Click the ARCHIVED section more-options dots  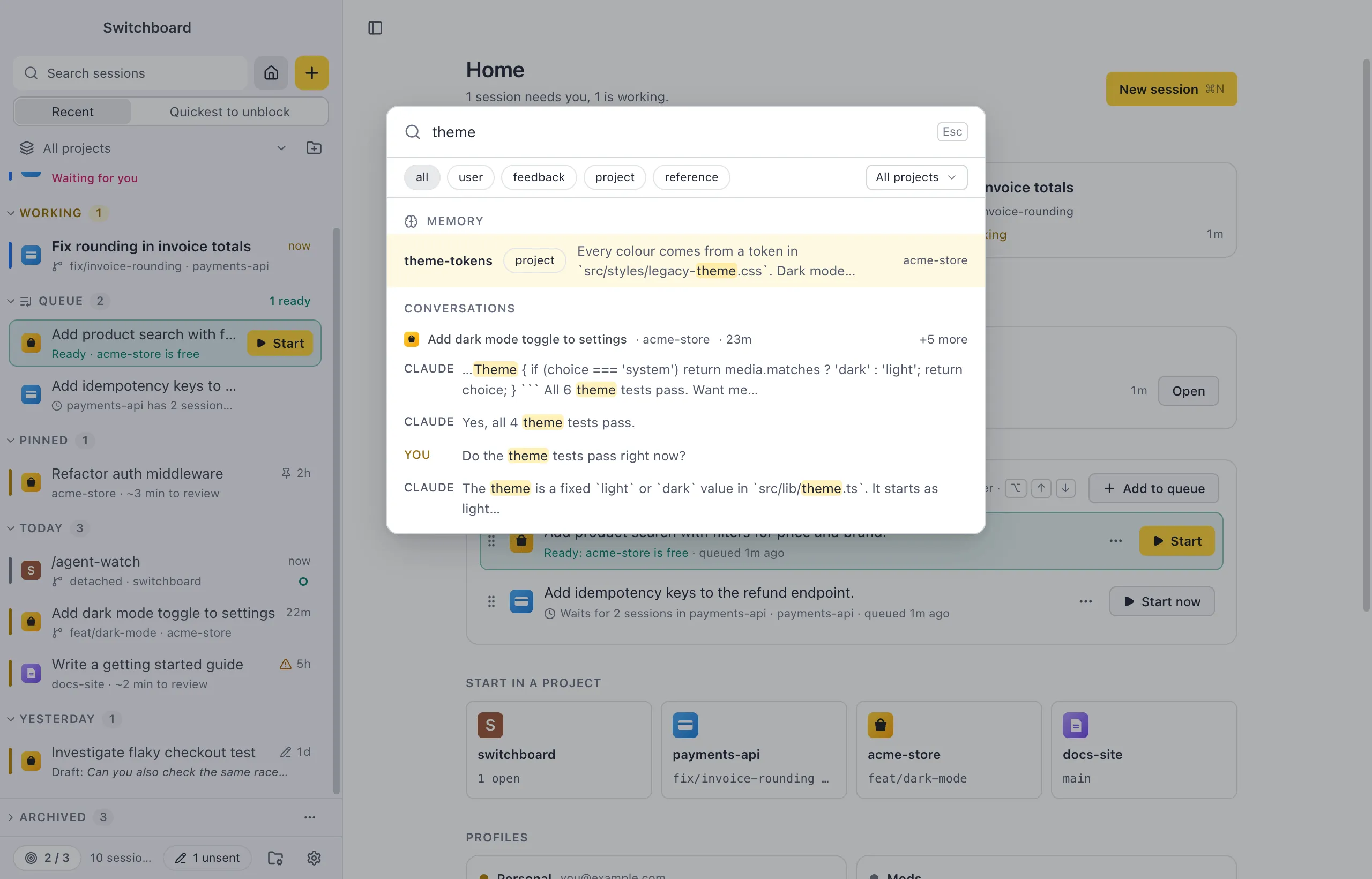(x=309, y=817)
